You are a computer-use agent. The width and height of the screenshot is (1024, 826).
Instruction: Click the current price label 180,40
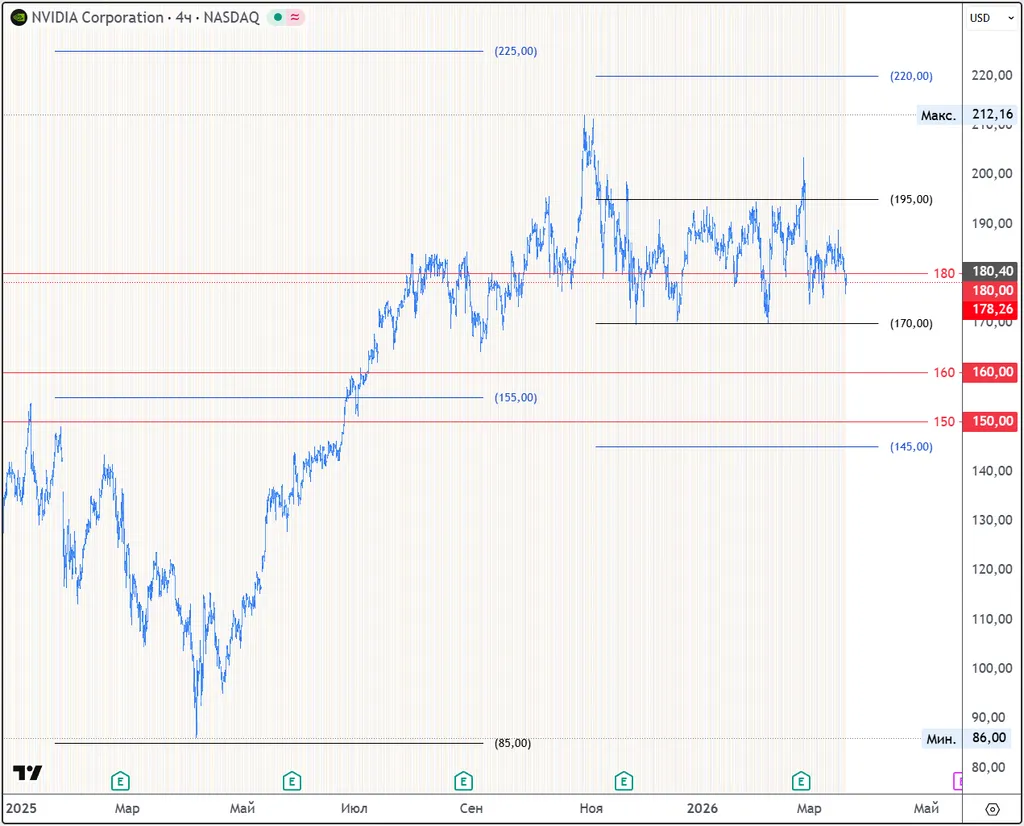coord(990,272)
